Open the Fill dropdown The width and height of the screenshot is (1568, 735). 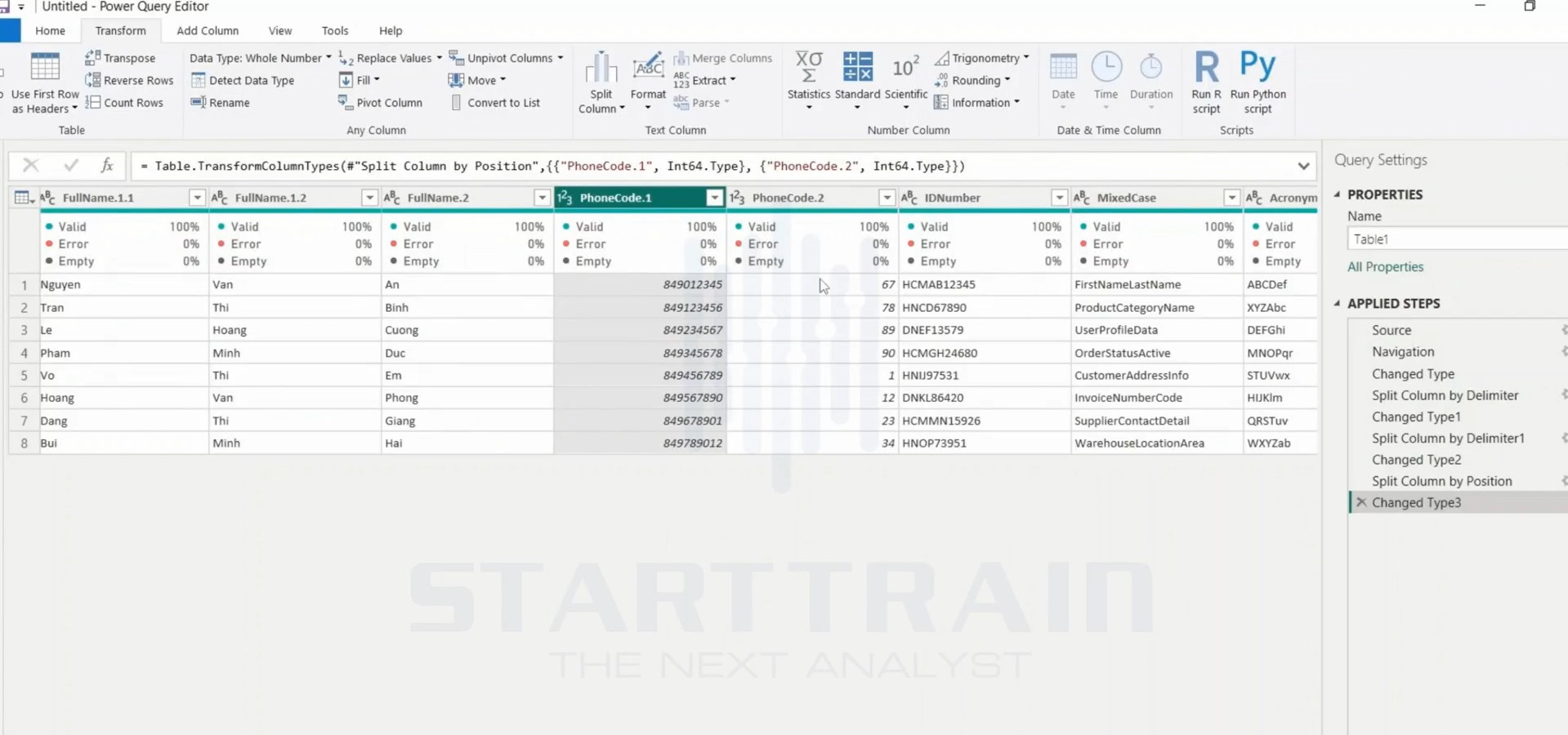tap(360, 80)
